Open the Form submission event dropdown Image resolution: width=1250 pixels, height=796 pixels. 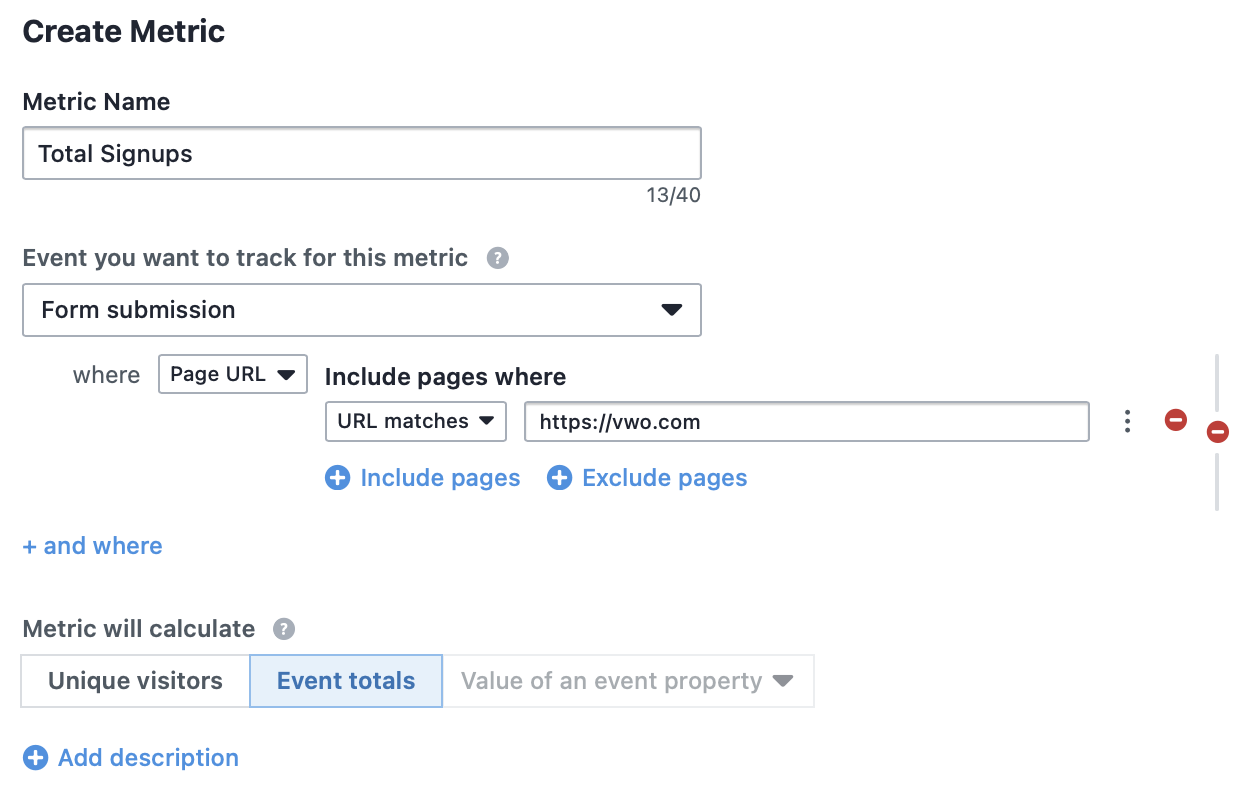pos(362,310)
